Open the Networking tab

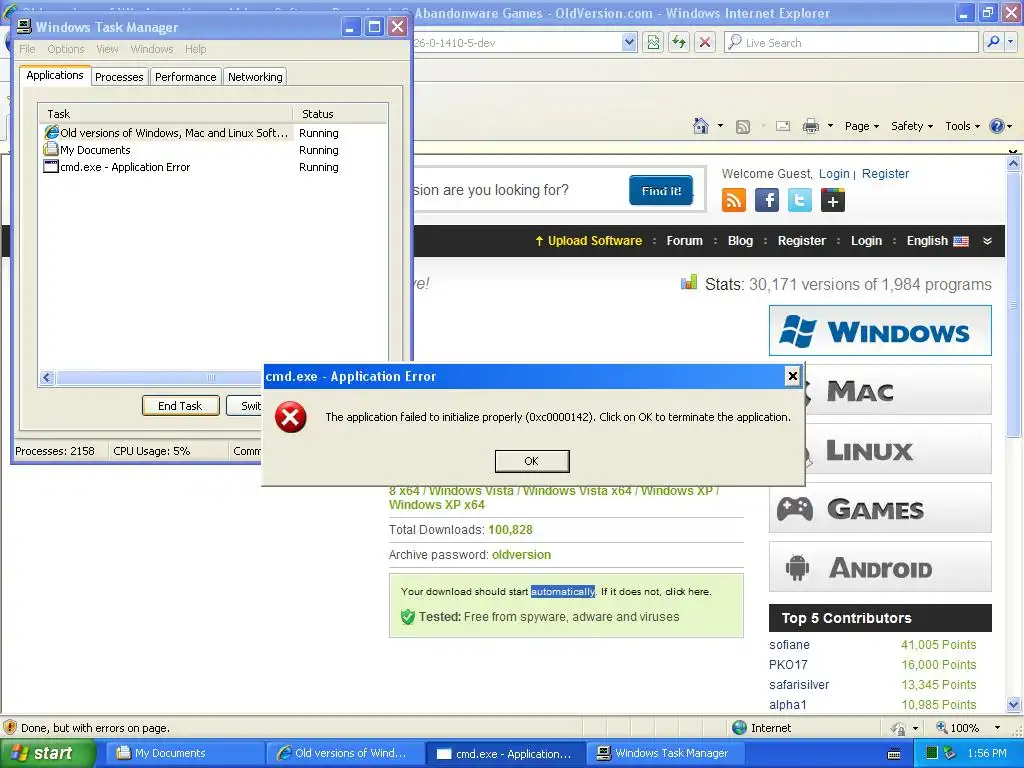[x=255, y=77]
